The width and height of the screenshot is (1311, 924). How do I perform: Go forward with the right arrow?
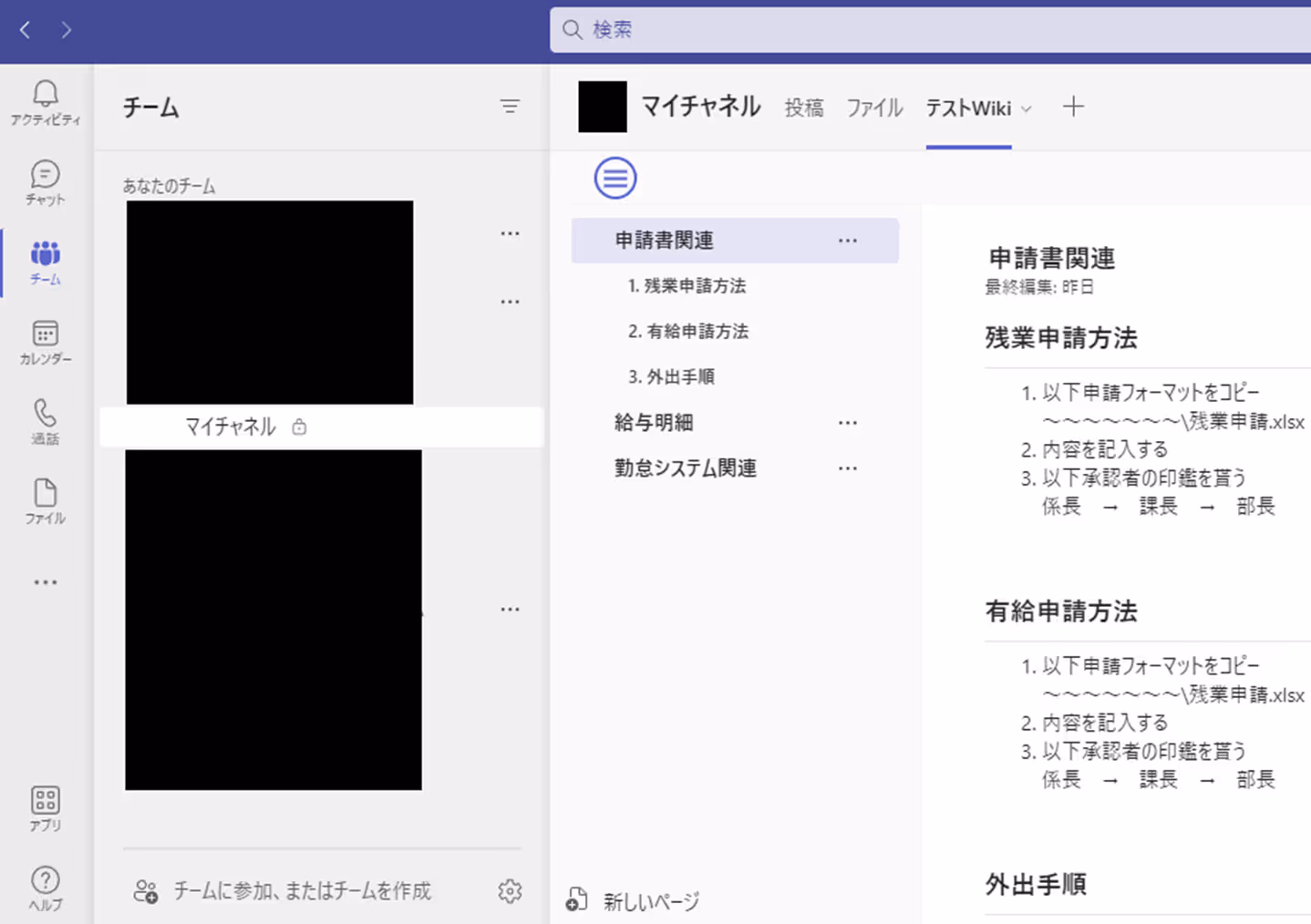click(x=66, y=30)
